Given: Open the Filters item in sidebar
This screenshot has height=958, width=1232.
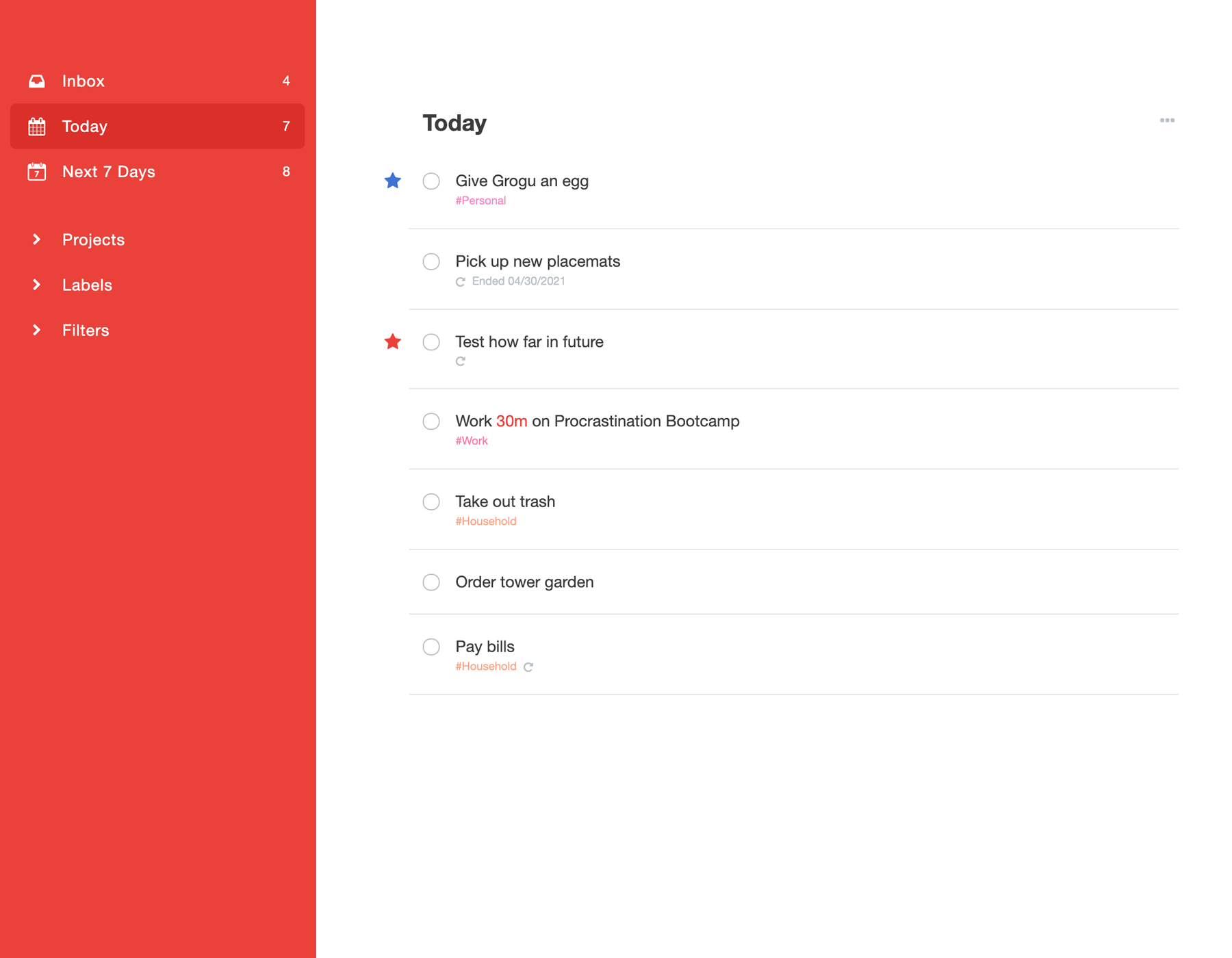Looking at the screenshot, I should [x=86, y=330].
